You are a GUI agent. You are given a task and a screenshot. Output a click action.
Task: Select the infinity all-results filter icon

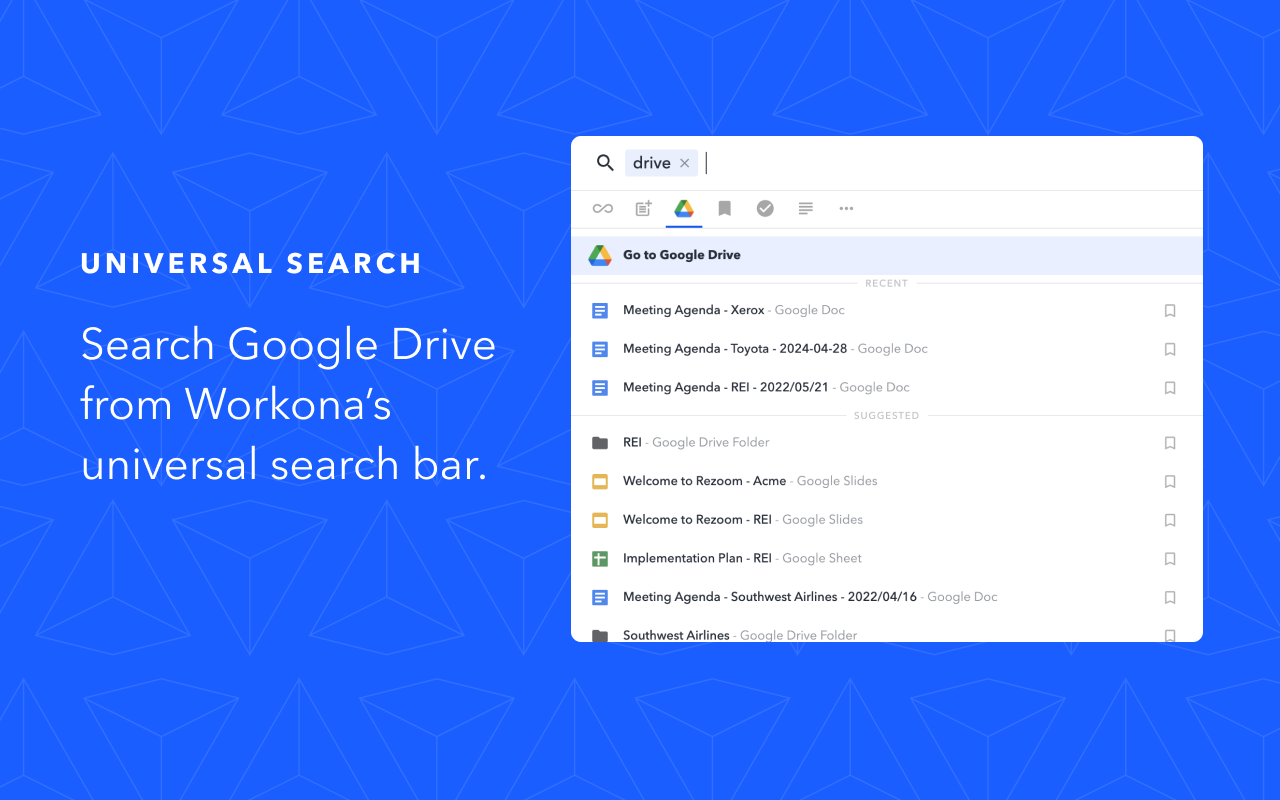[603, 208]
